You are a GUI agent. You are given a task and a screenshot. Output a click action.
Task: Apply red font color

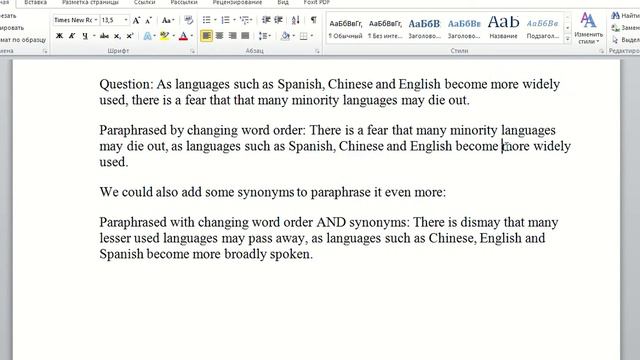click(x=183, y=36)
